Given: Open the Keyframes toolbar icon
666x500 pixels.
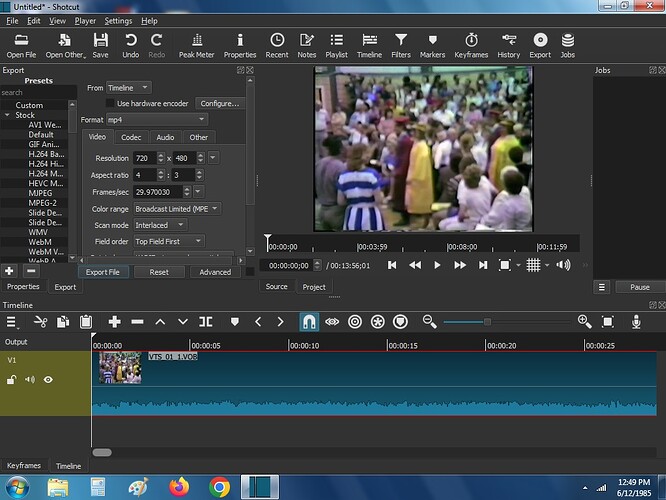Looking at the screenshot, I should pyautogui.click(x=471, y=46).
